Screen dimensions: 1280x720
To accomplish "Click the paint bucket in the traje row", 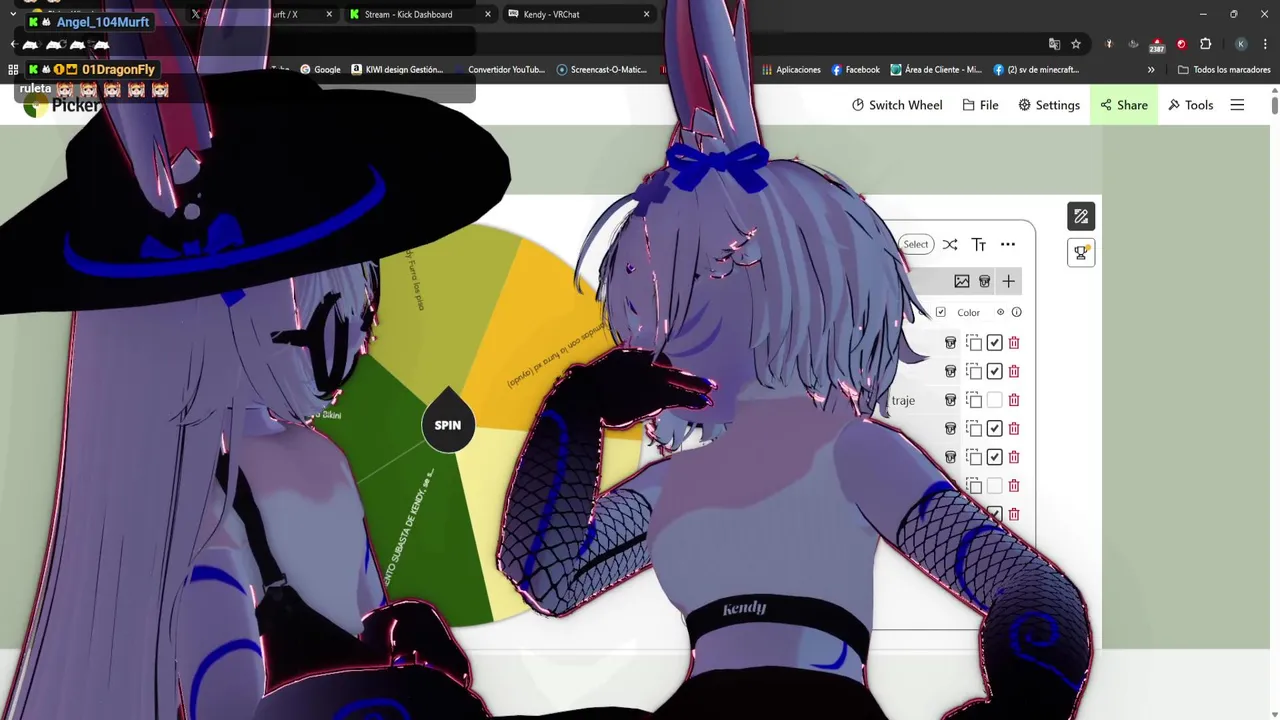I will (950, 400).
